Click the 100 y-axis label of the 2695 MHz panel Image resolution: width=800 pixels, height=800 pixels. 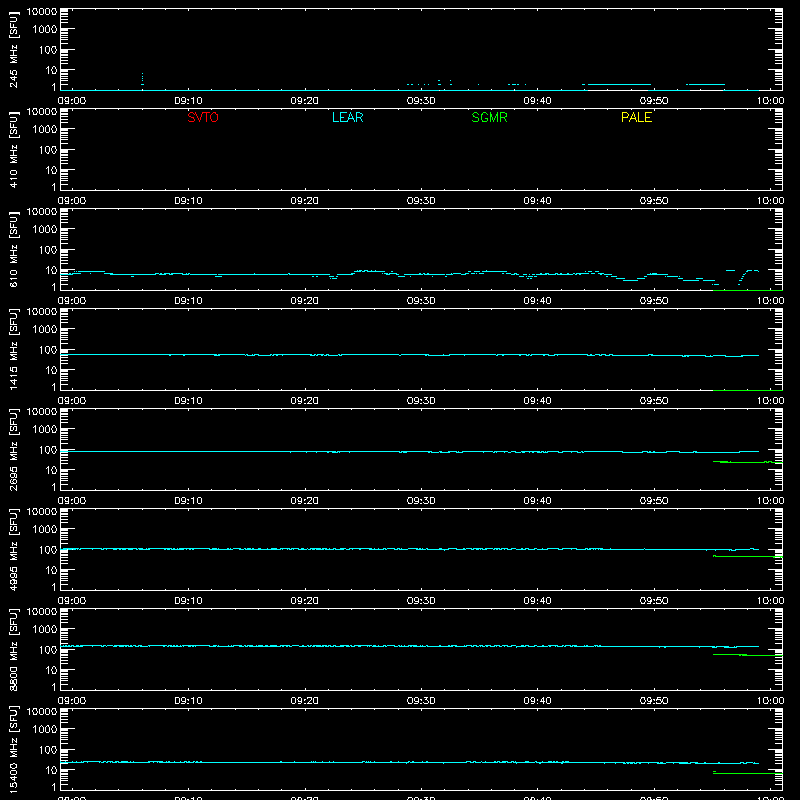point(48,450)
